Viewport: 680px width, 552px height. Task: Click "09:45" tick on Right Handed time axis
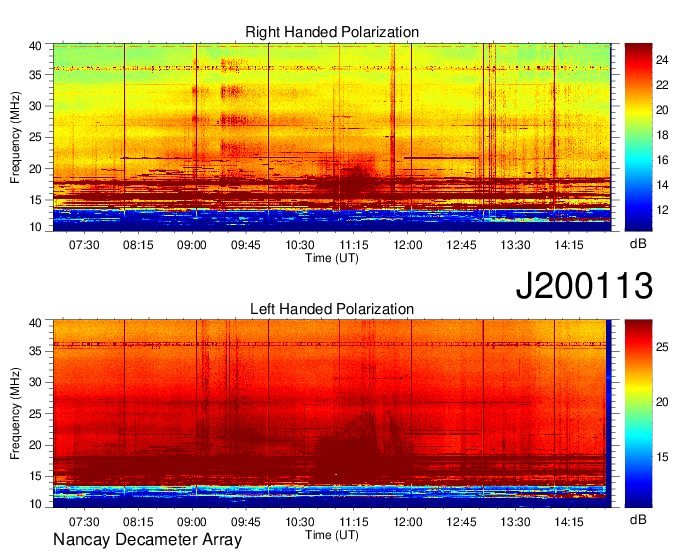tap(245, 245)
